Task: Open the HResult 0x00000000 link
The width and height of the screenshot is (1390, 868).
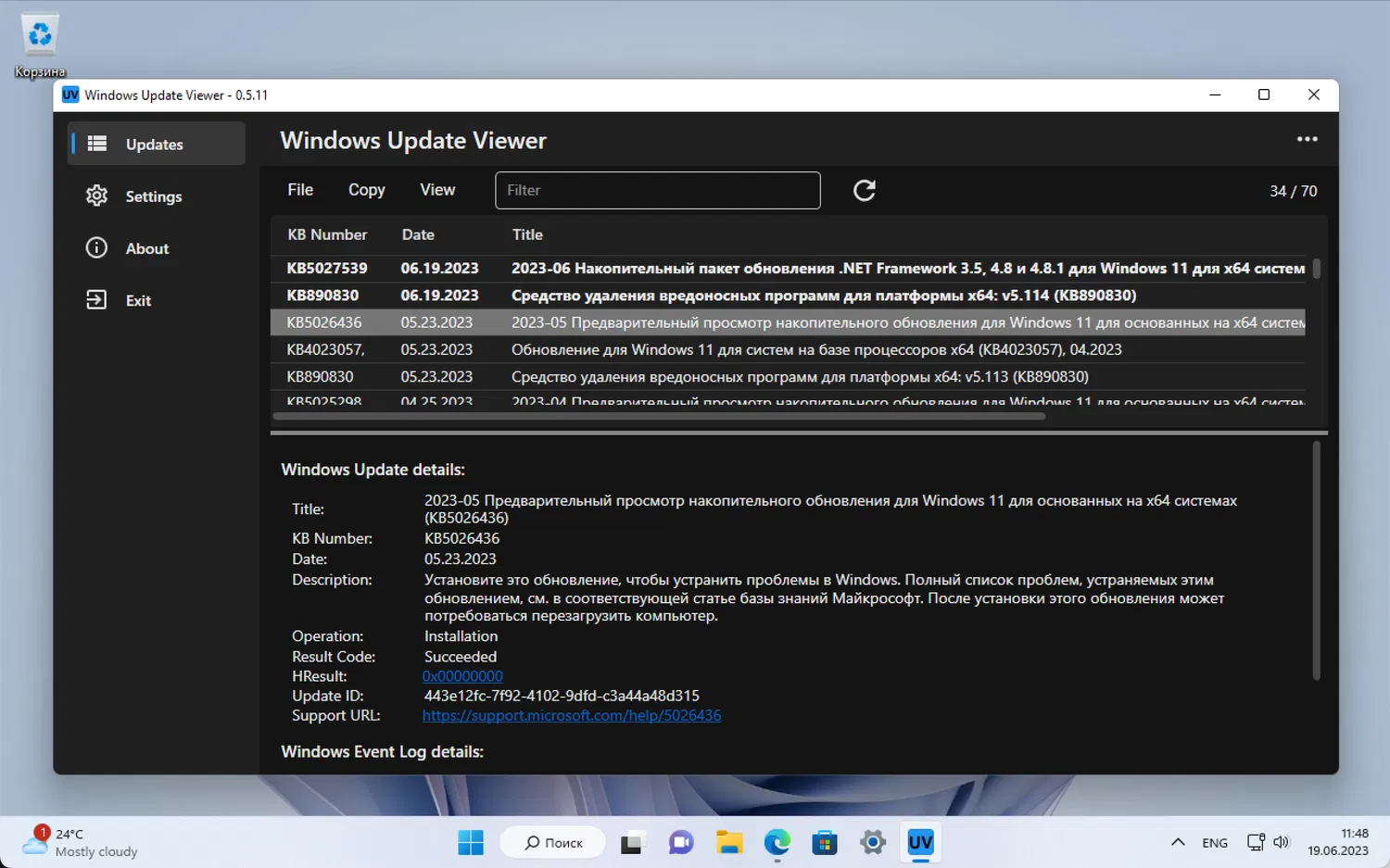Action: click(x=462, y=676)
